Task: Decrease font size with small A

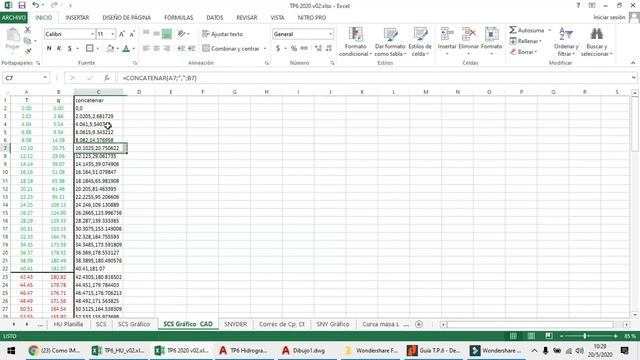Action: (x=132, y=34)
